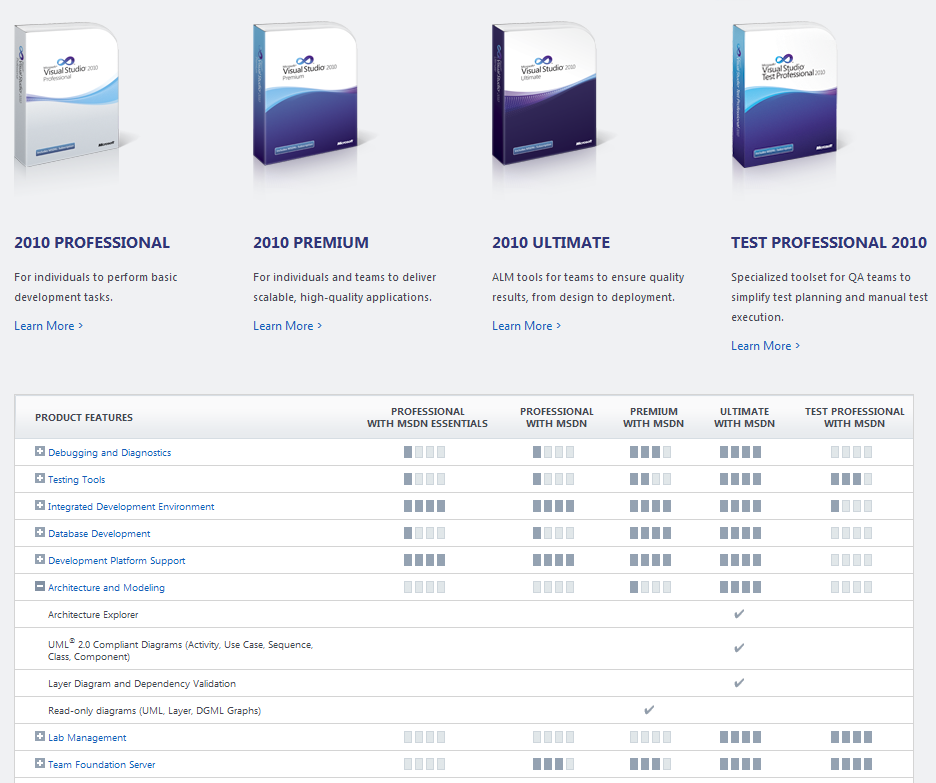
Task: Click Ultimate rating bars for Debugging and Diagnostics
Action: pos(740,452)
